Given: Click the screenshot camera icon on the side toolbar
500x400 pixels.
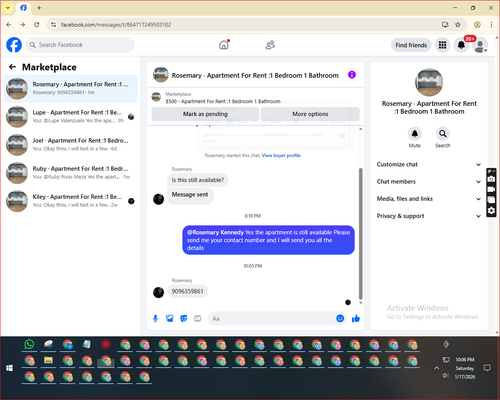Looking at the screenshot, I should point(491,179).
